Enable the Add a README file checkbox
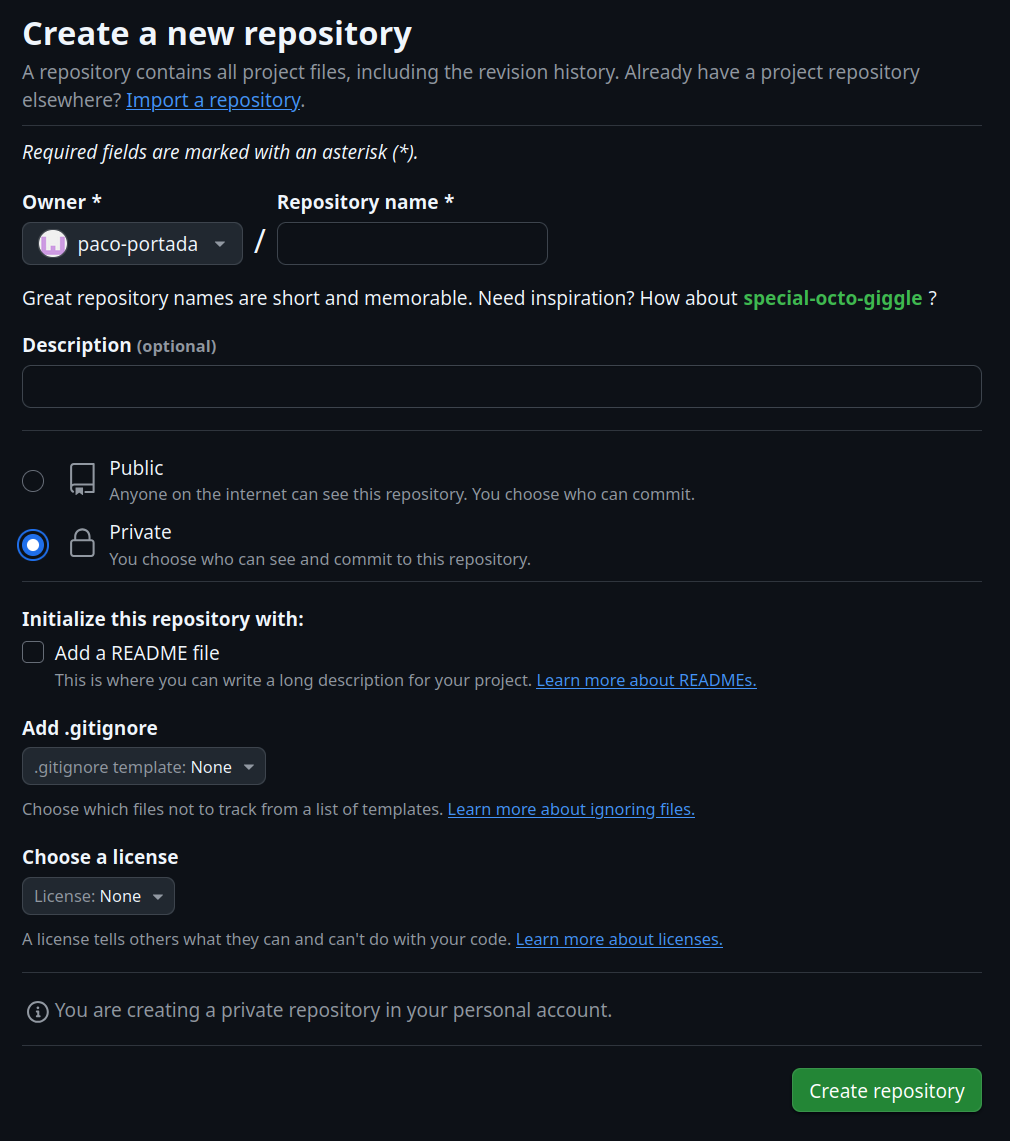 click(x=33, y=652)
